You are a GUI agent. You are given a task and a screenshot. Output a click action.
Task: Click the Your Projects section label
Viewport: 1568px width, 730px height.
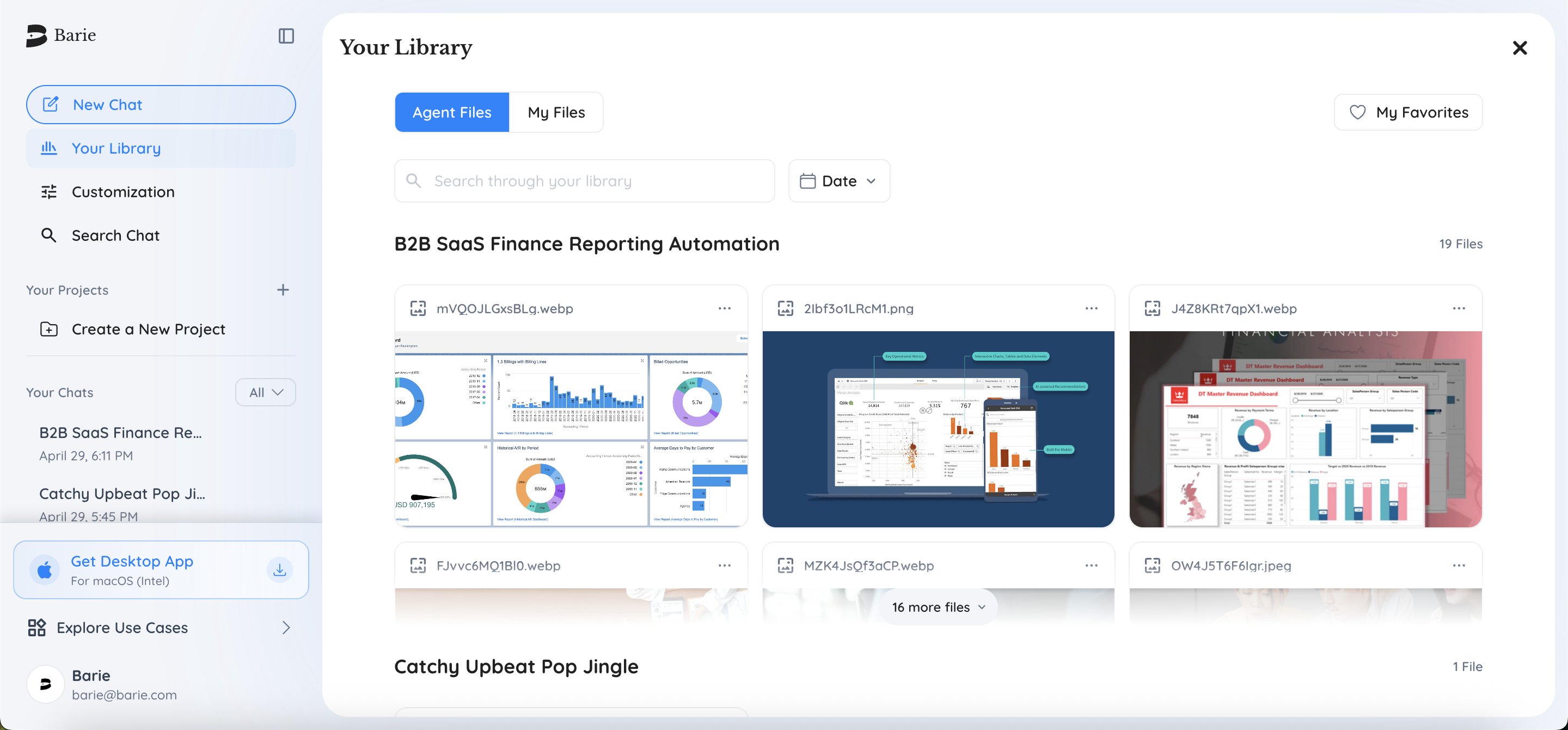[67, 290]
